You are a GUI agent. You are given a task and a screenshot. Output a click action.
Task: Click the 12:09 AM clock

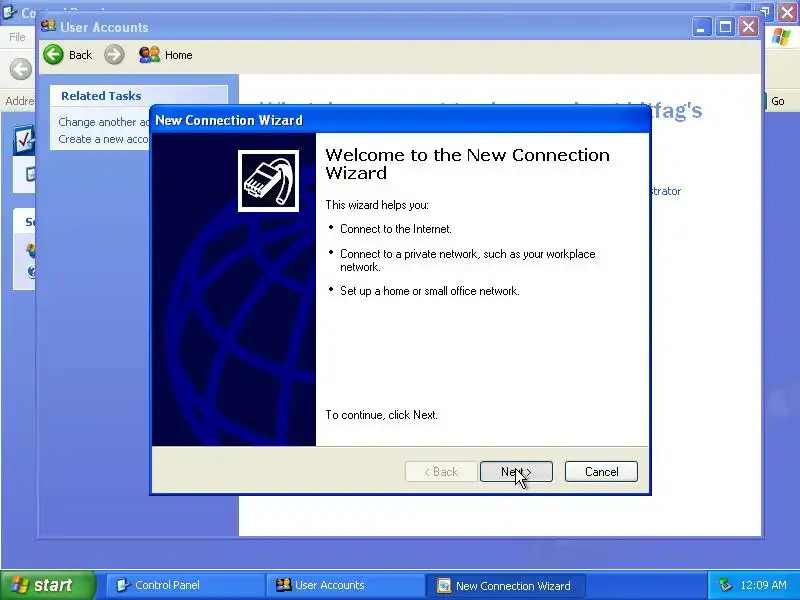coord(763,585)
